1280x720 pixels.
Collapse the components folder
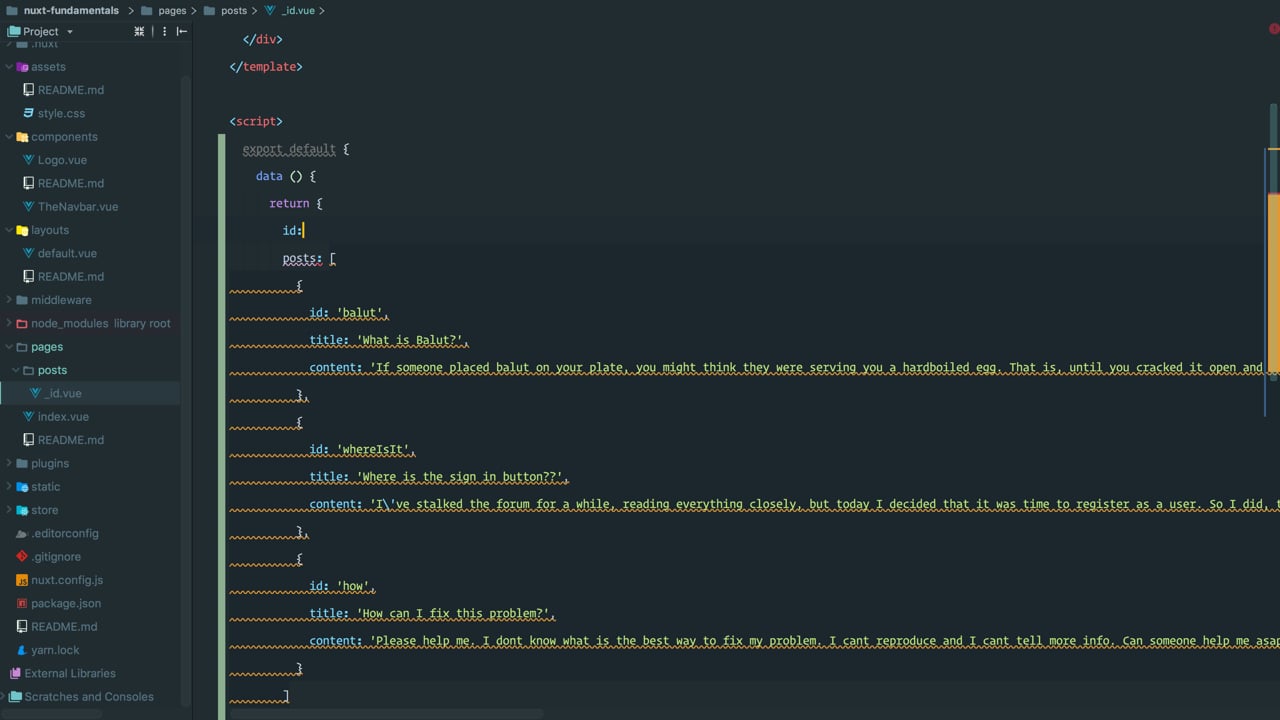[x=9, y=137]
